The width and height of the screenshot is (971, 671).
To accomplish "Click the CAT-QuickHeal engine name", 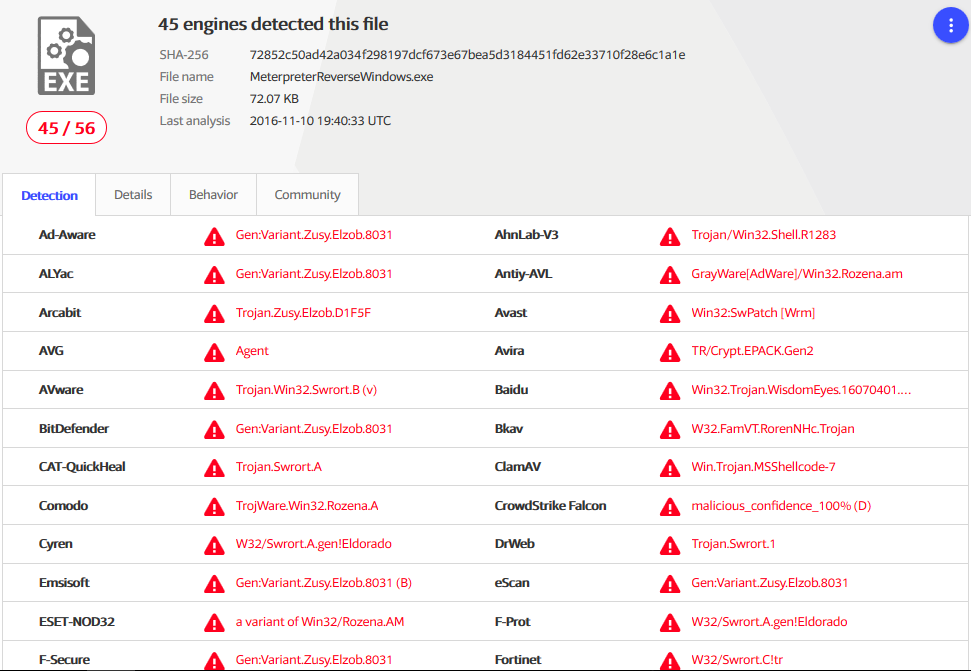I will 82,467.
